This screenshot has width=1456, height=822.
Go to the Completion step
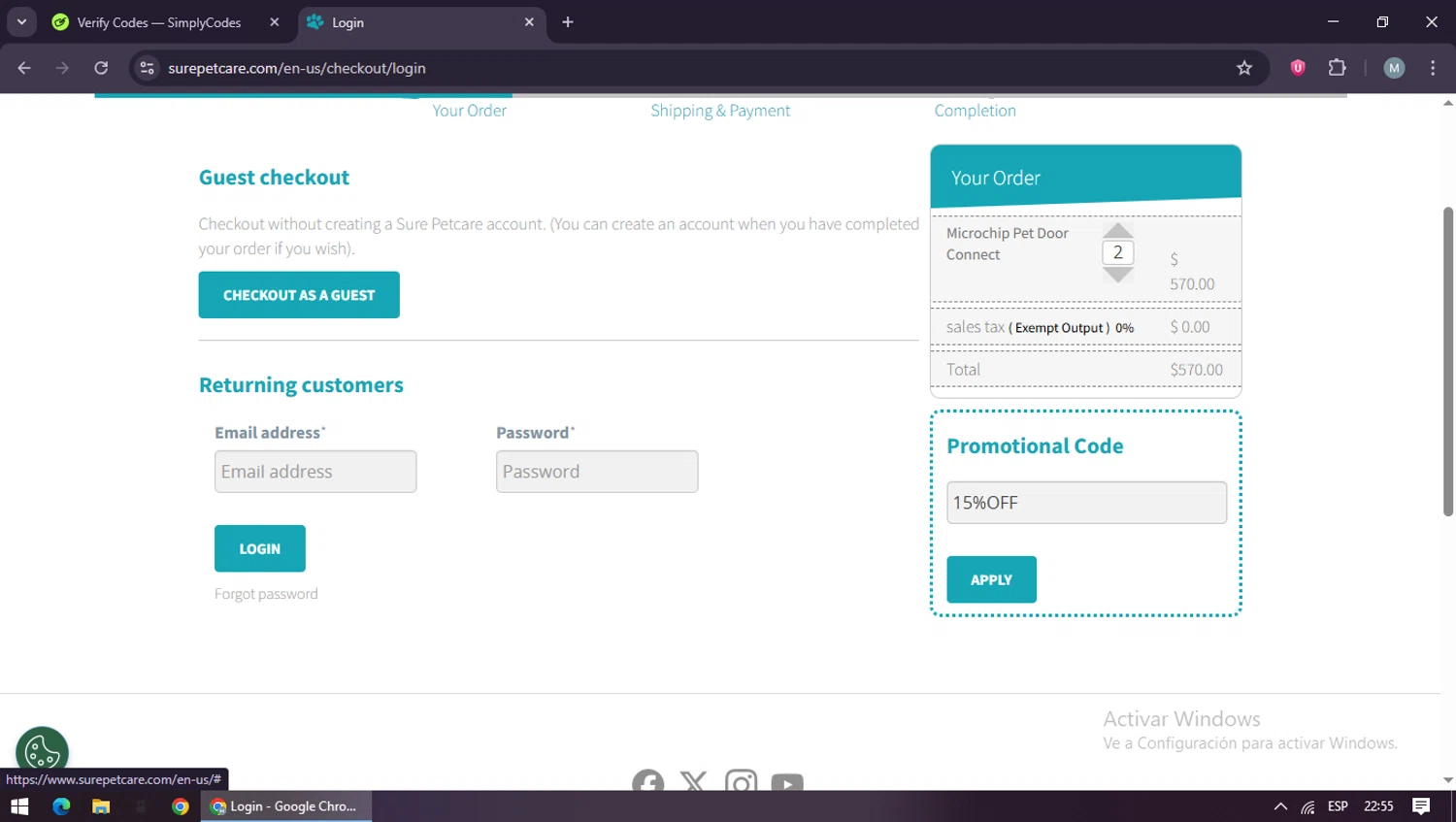click(975, 111)
